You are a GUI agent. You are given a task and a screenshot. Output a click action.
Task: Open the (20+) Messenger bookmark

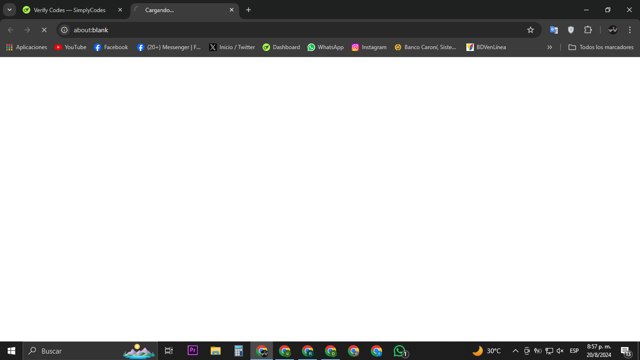click(169, 47)
